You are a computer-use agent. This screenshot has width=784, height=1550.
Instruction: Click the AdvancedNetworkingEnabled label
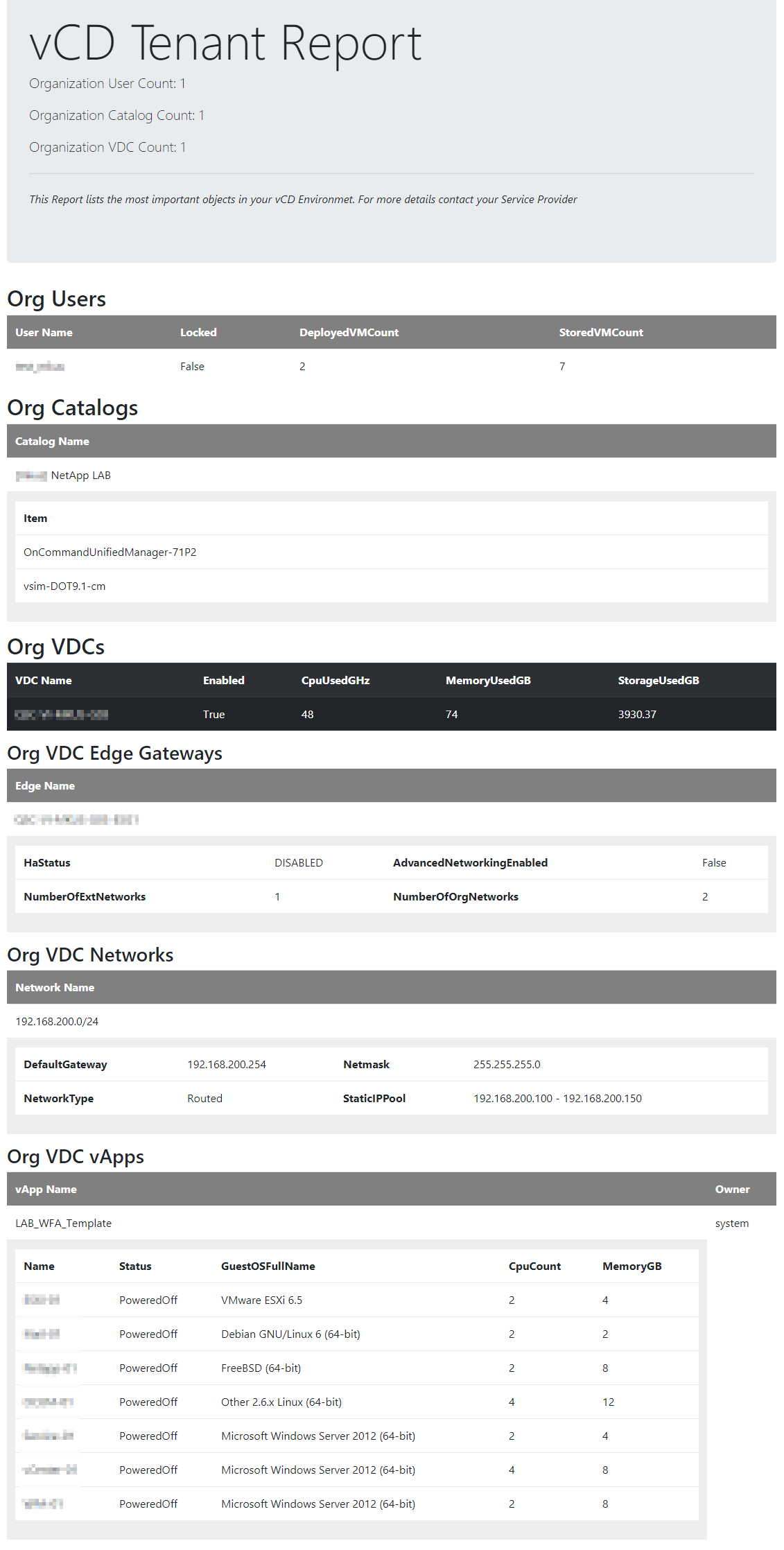(x=470, y=863)
